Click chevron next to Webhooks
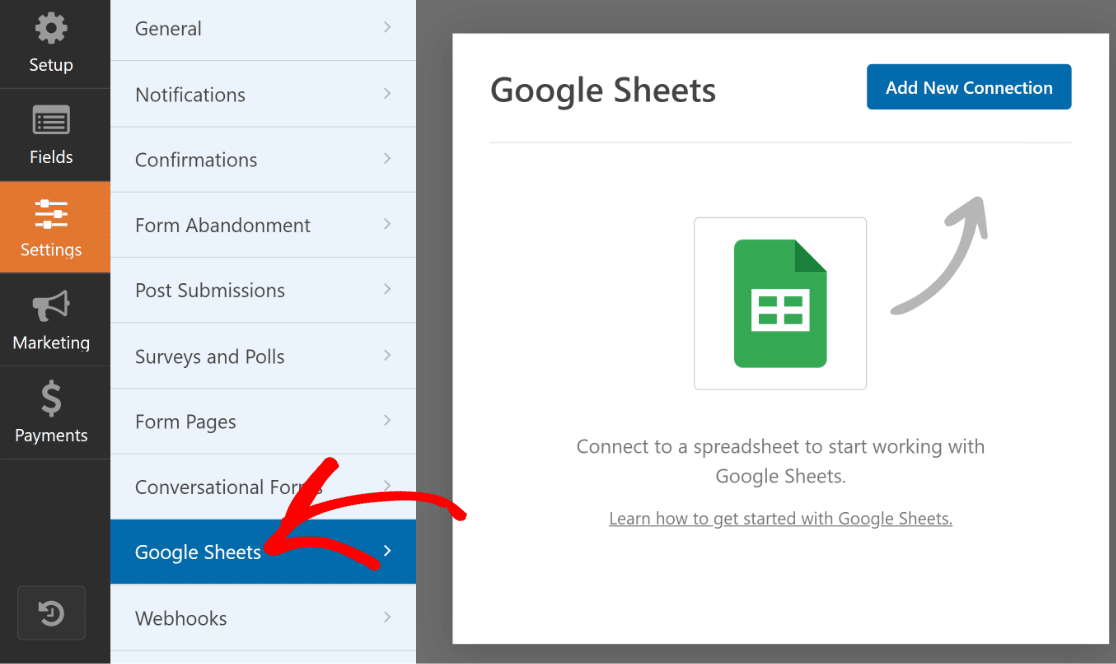 tap(387, 616)
